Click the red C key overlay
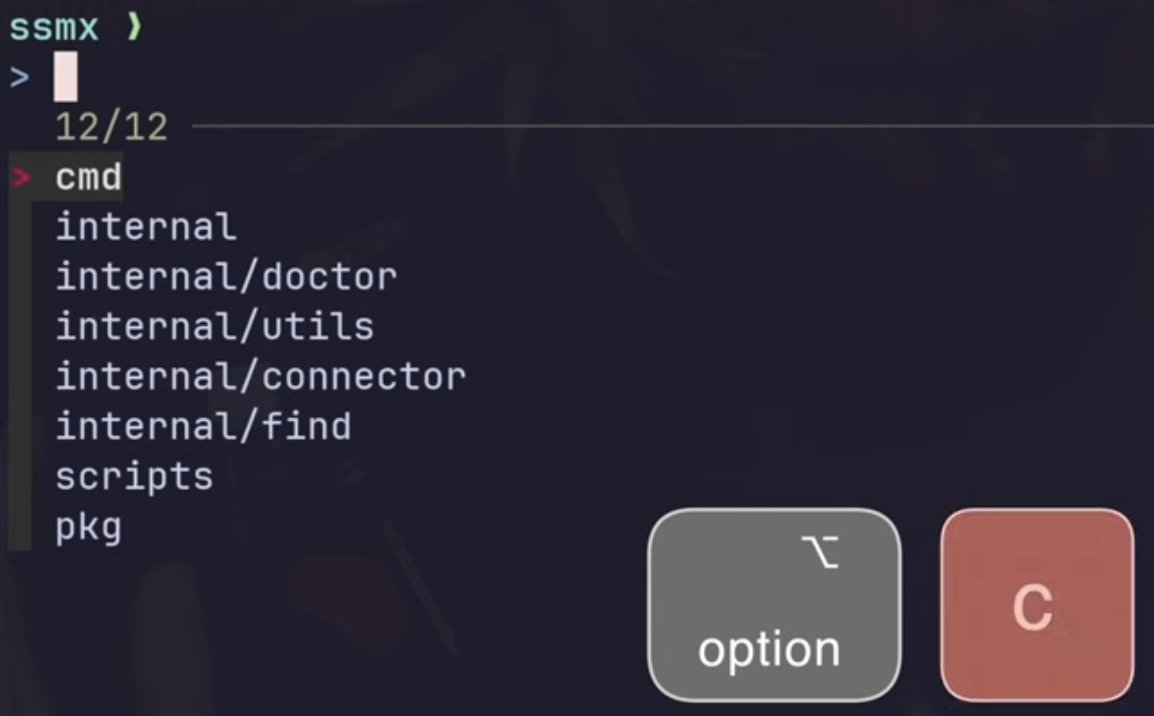The height and width of the screenshot is (716, 1154). click(1037, 605)
